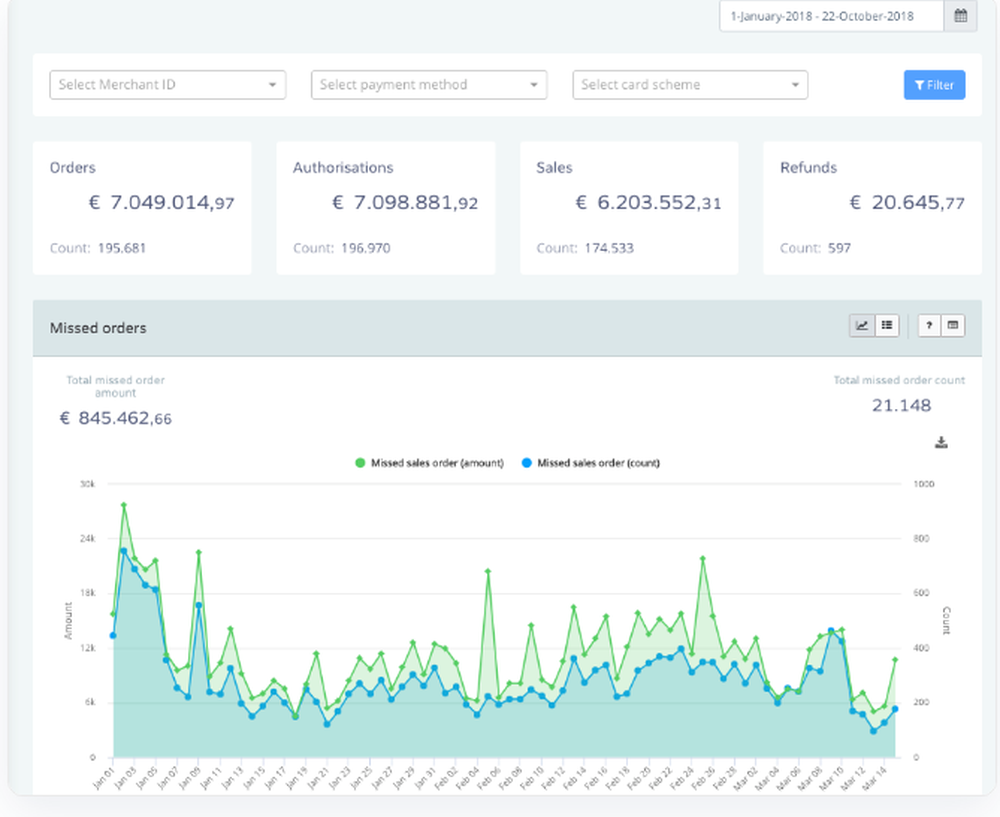Toggle the Missed sales order (count) series
Image resolution: width=1000 pixels, height=817 pixels.
tap(591, 463)
